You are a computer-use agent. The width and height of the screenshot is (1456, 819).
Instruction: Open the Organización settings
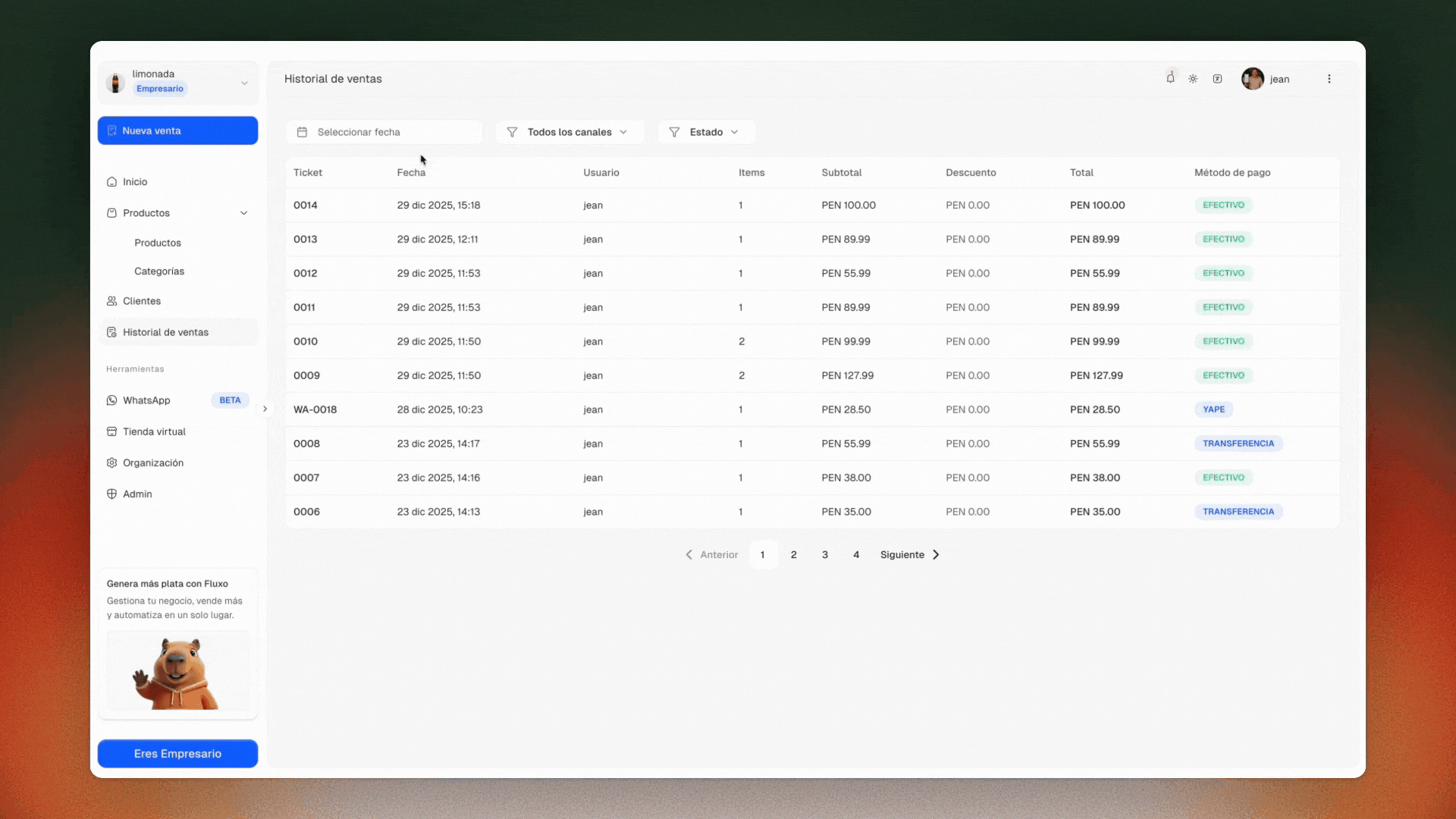[152, 463]
